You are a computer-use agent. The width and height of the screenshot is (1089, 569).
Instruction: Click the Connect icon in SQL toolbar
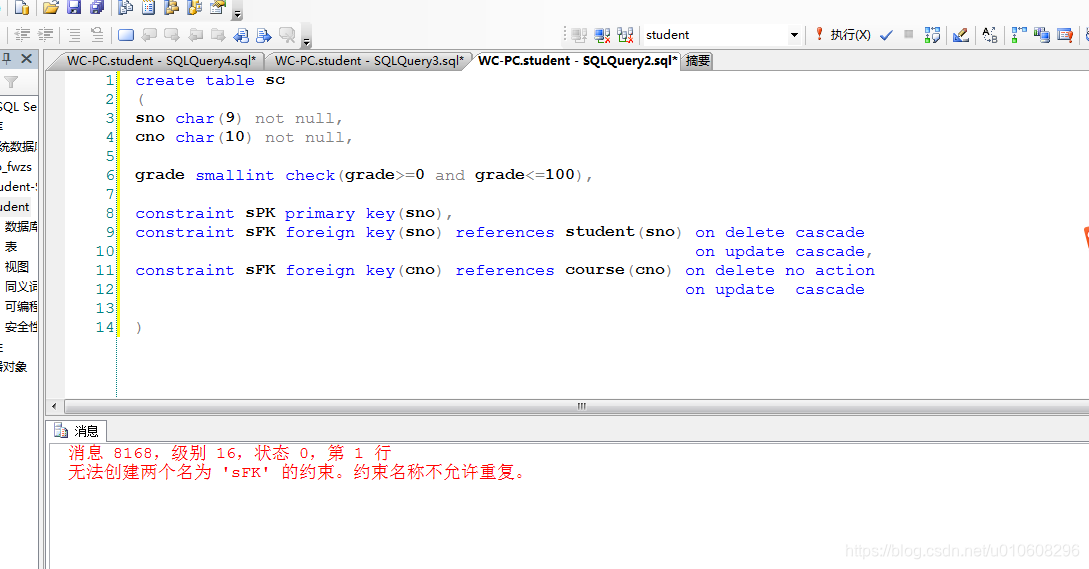click(x=579, y=35)
